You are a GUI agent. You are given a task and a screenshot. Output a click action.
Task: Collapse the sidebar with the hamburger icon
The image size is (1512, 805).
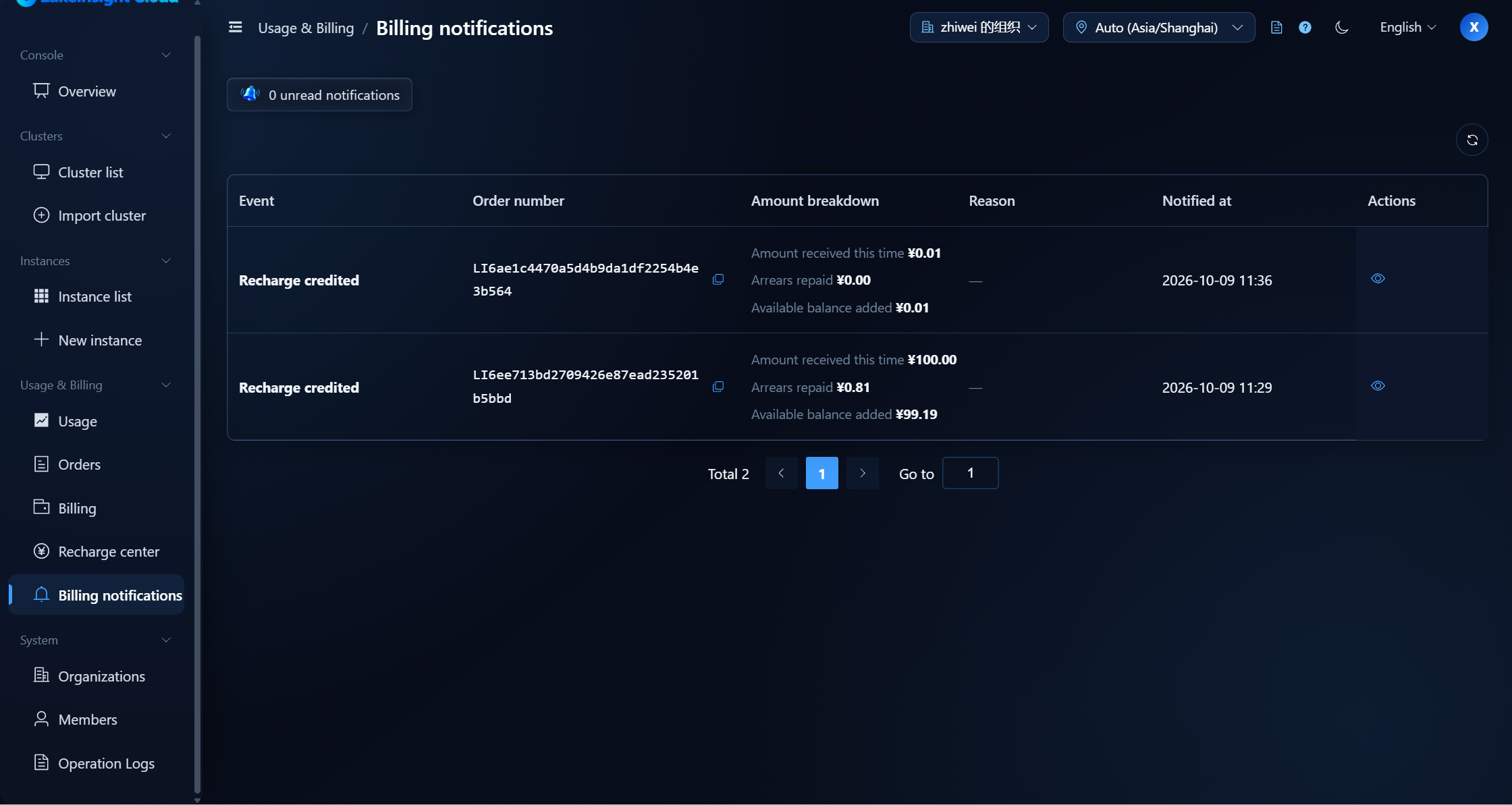click(235, 27)
